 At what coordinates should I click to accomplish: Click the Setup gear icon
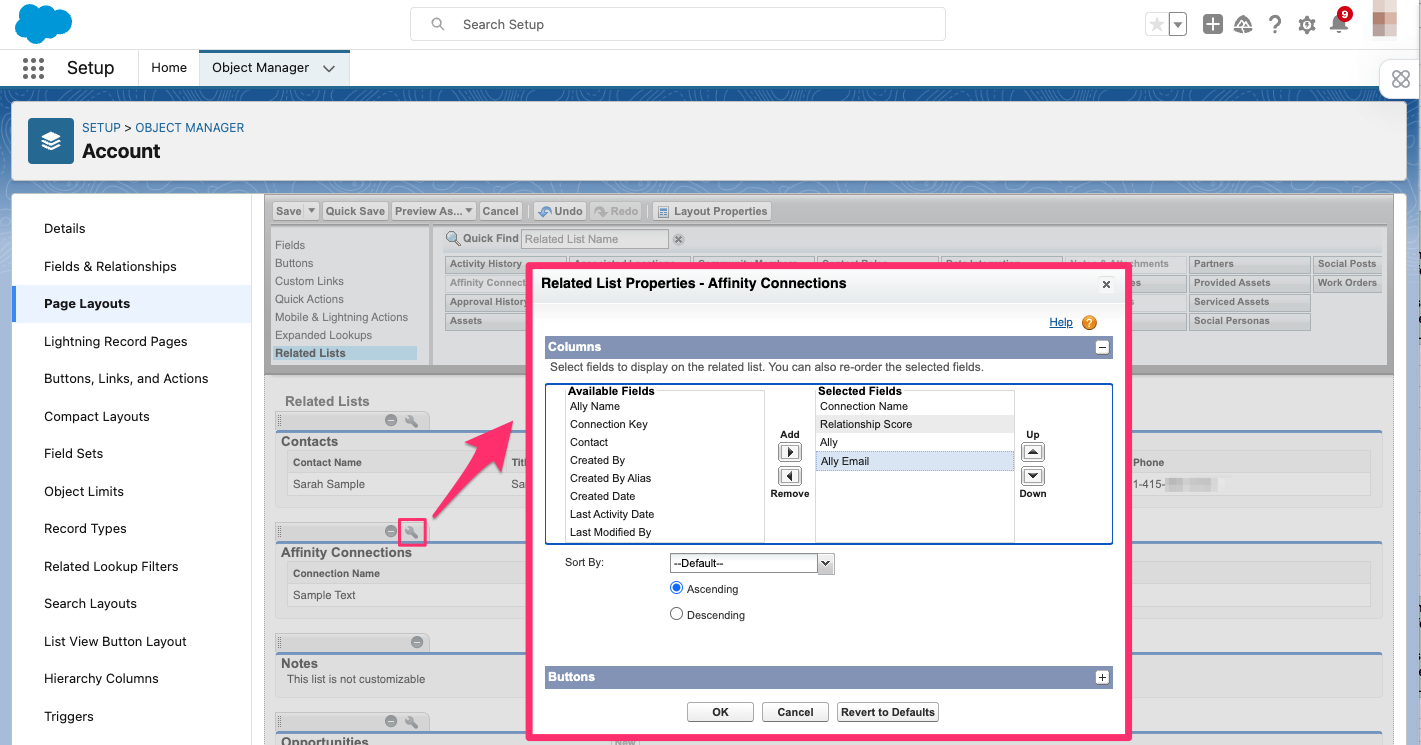point(1306,24)
